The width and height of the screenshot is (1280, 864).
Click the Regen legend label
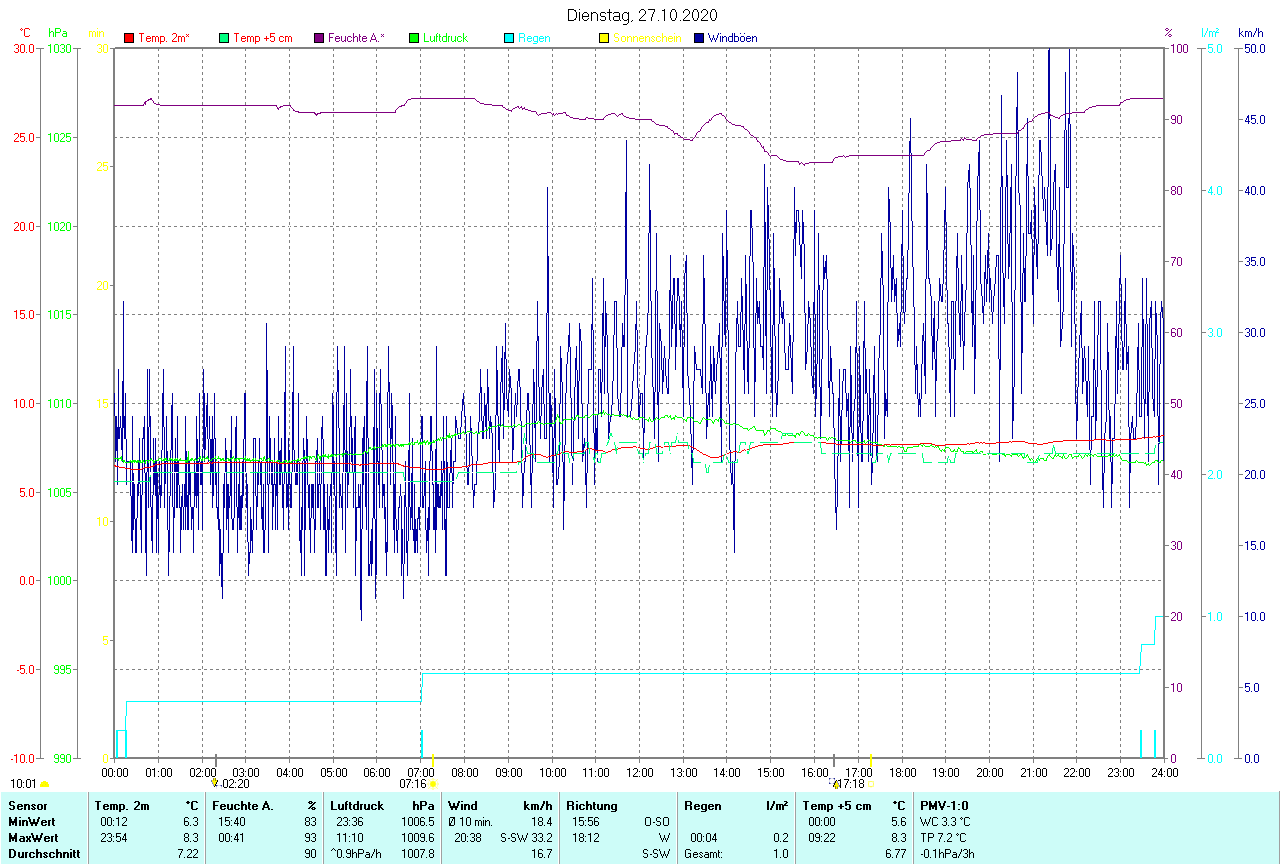coord(534,38)
